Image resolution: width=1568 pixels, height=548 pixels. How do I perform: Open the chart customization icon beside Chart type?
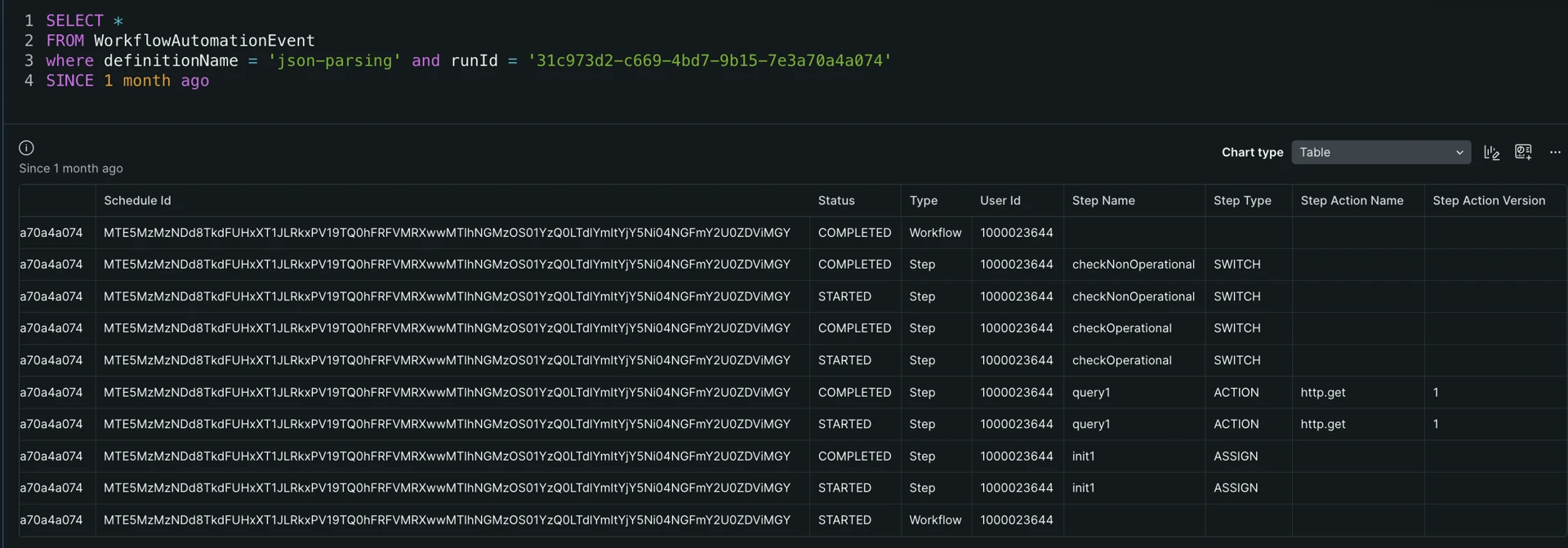1491,153
